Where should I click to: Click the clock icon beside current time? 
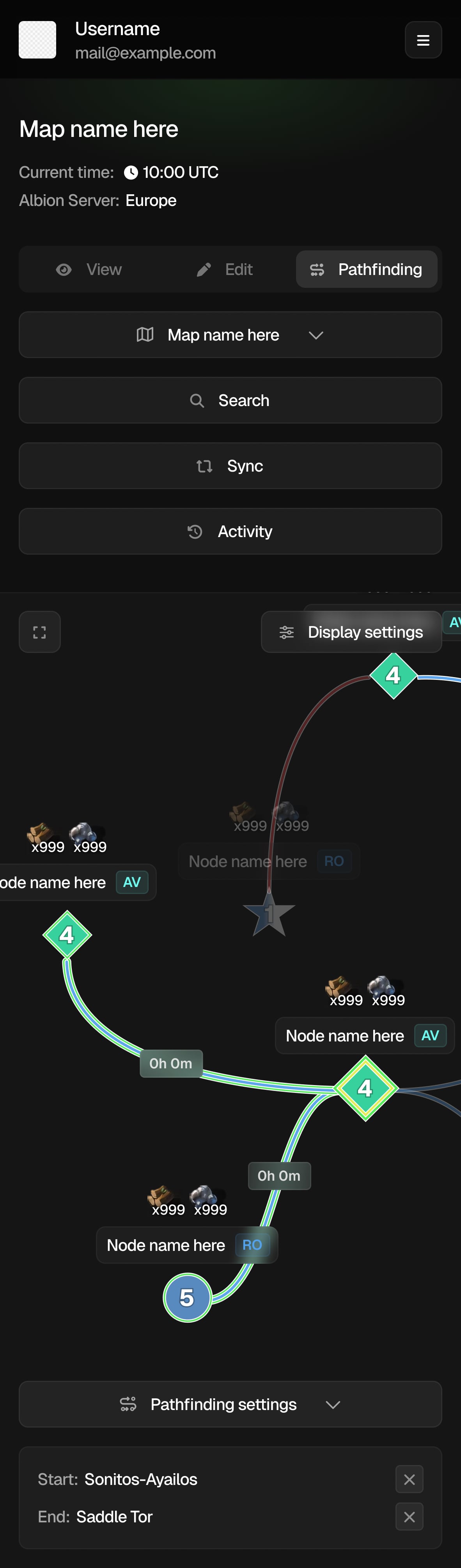coord(131,173)
